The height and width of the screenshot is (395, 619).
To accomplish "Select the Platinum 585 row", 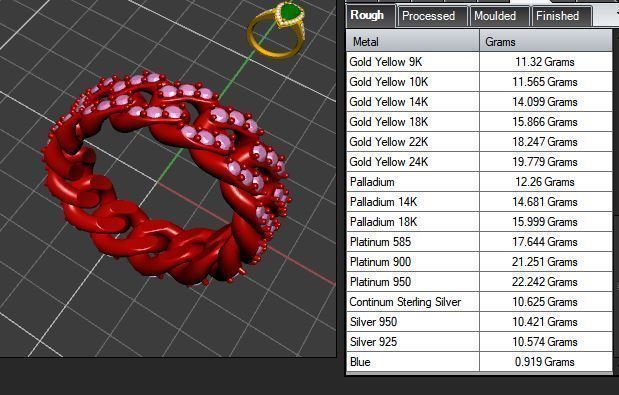I will pyautogui.click(x=479, y=242).
